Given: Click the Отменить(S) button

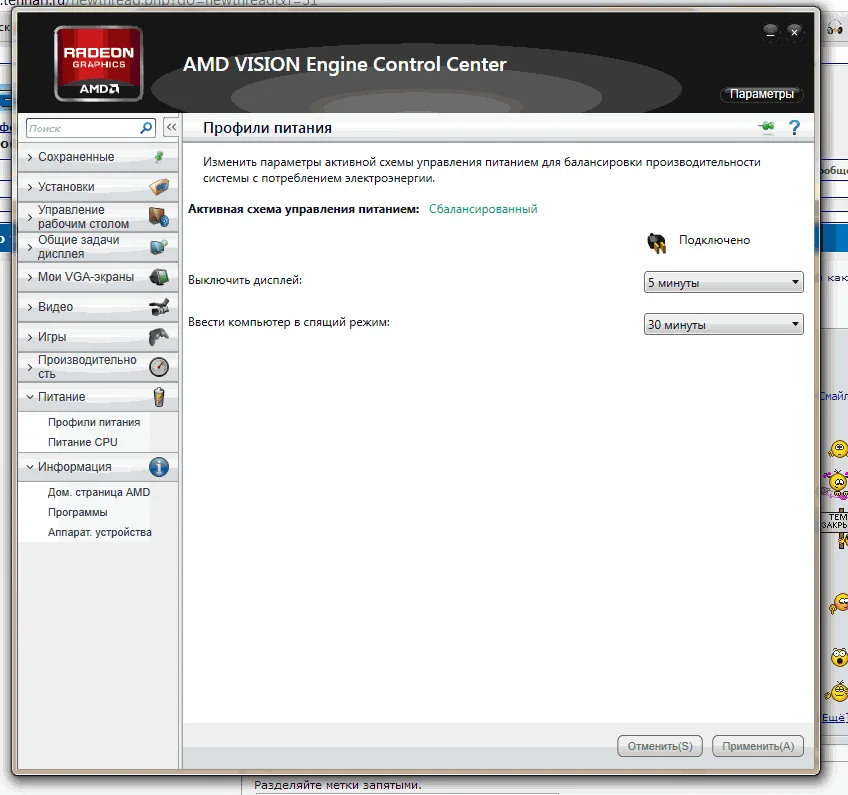Looking at the screenshot, I should 660,746.
